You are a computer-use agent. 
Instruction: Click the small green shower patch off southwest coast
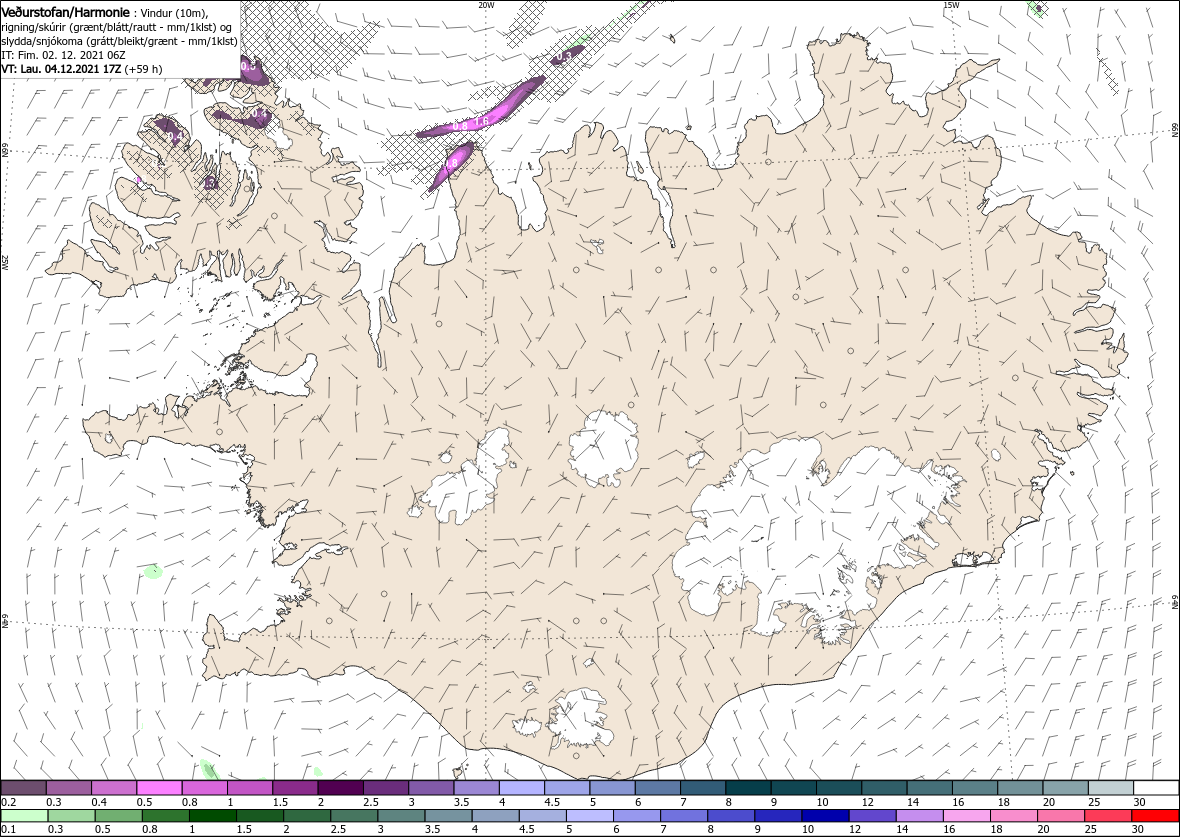coord(154,571)
